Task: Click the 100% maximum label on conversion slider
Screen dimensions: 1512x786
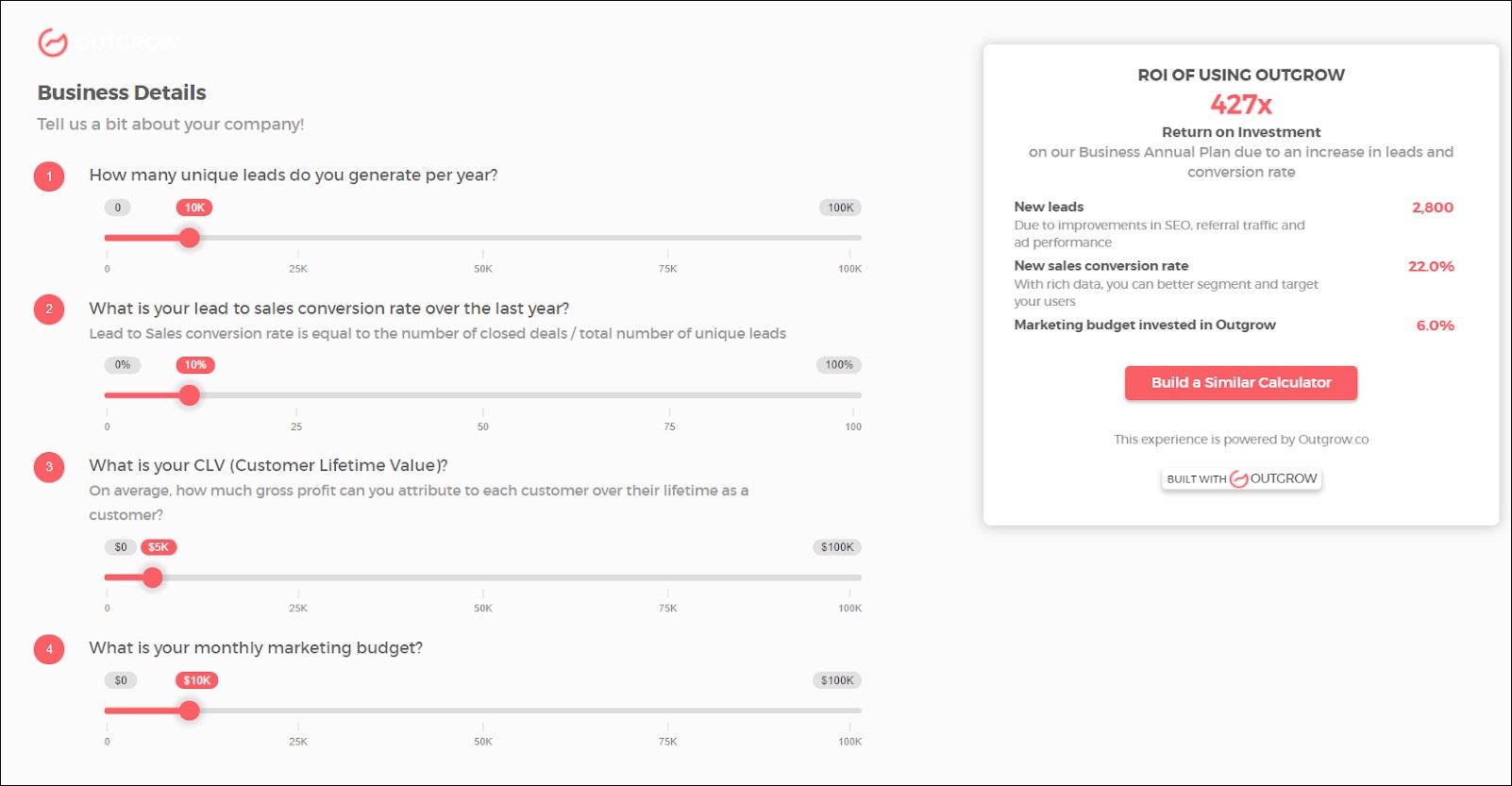Action: point(839,365)
